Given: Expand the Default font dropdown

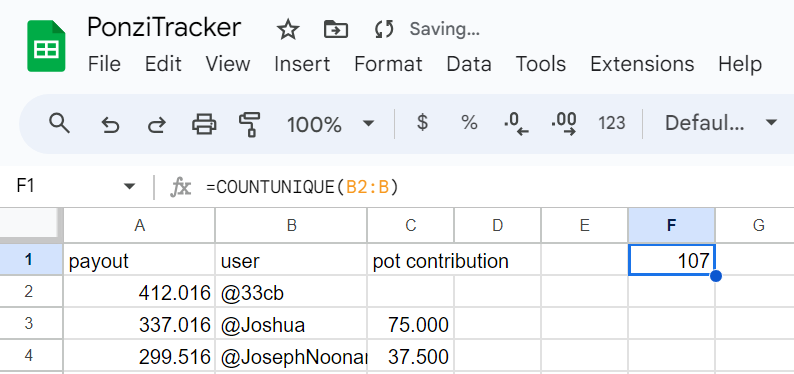Looking at the screenshot, I should [720, 123].
